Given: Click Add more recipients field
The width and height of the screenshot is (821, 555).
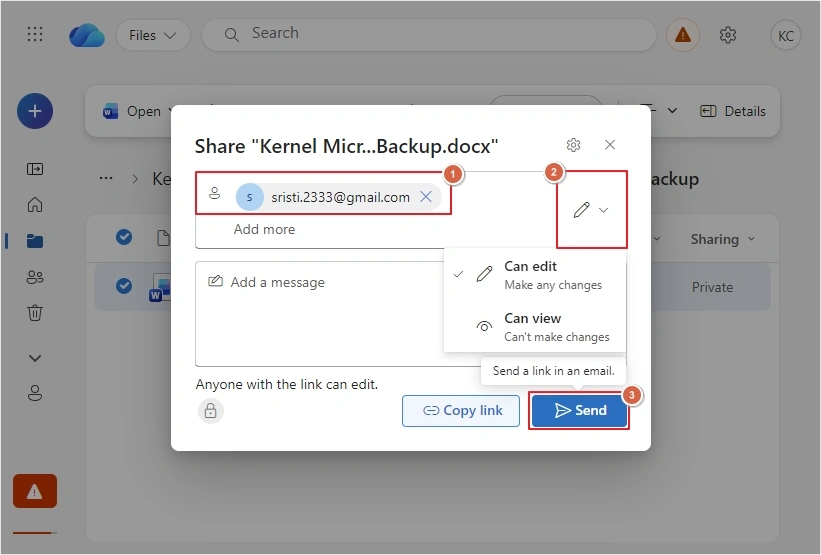Looking at the screenshot, I should click(x=264, y=229).
